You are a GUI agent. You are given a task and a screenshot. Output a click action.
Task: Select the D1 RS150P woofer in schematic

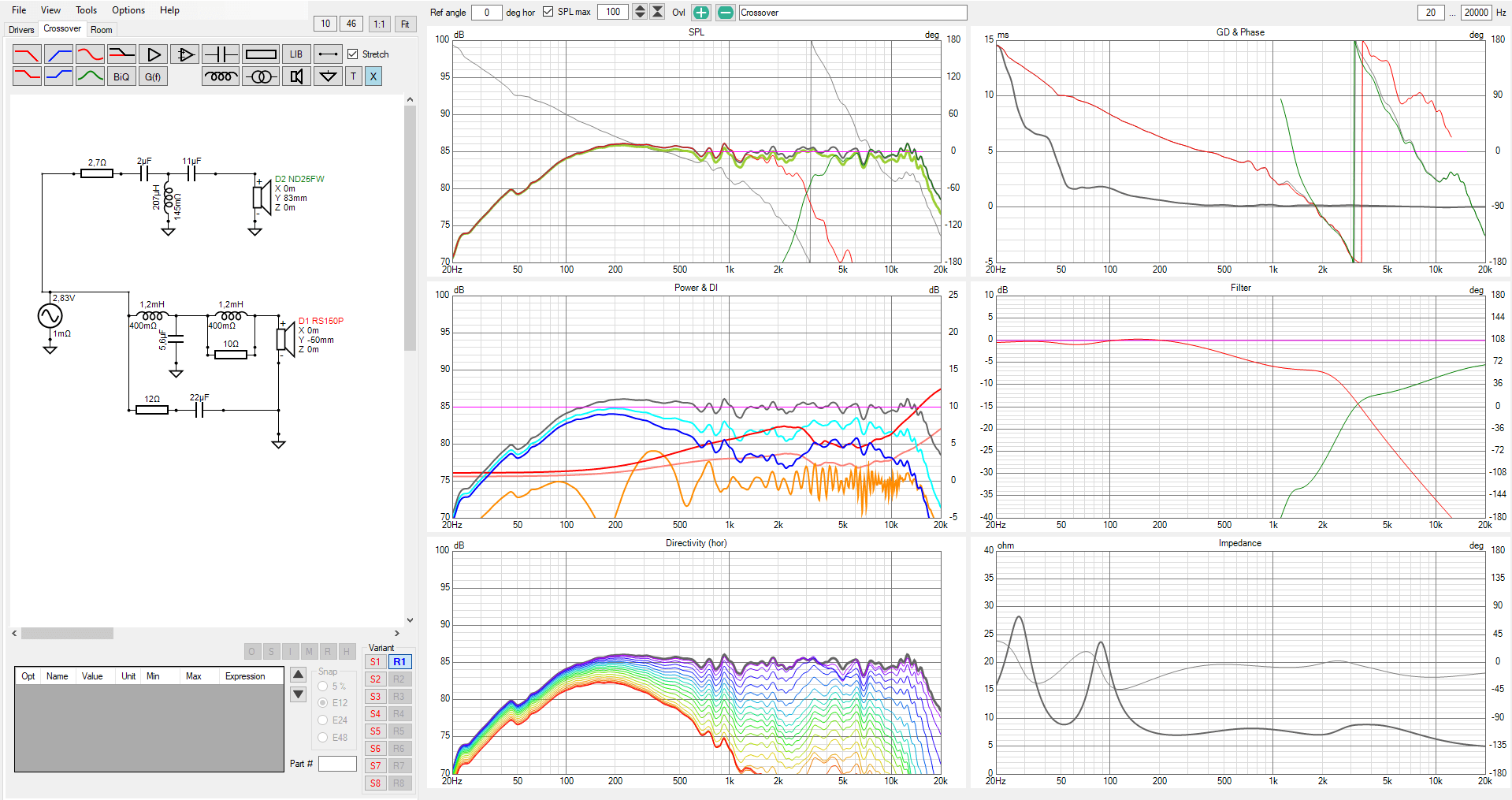(284, 339)
